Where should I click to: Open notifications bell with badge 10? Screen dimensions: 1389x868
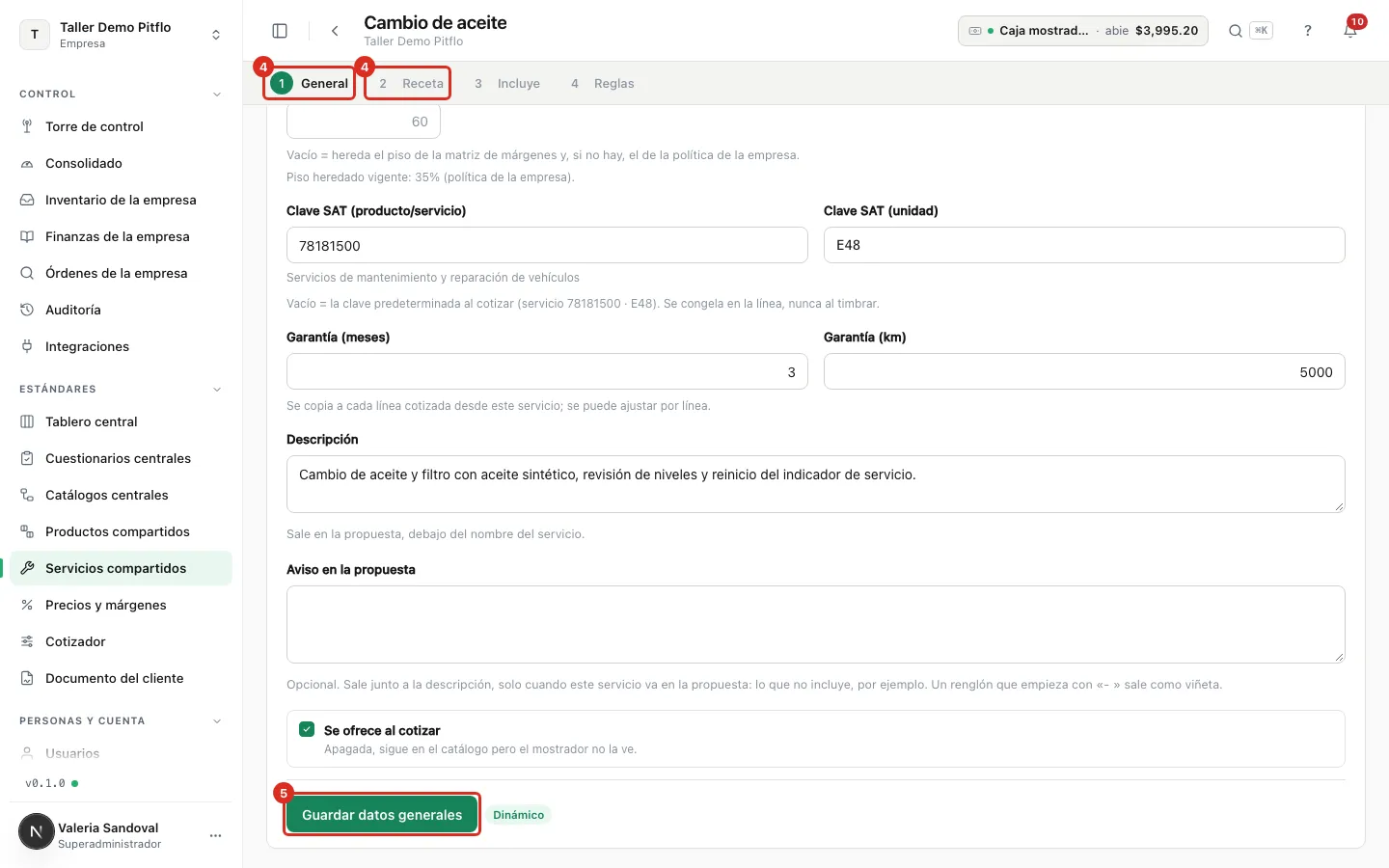click(1350, 31)
